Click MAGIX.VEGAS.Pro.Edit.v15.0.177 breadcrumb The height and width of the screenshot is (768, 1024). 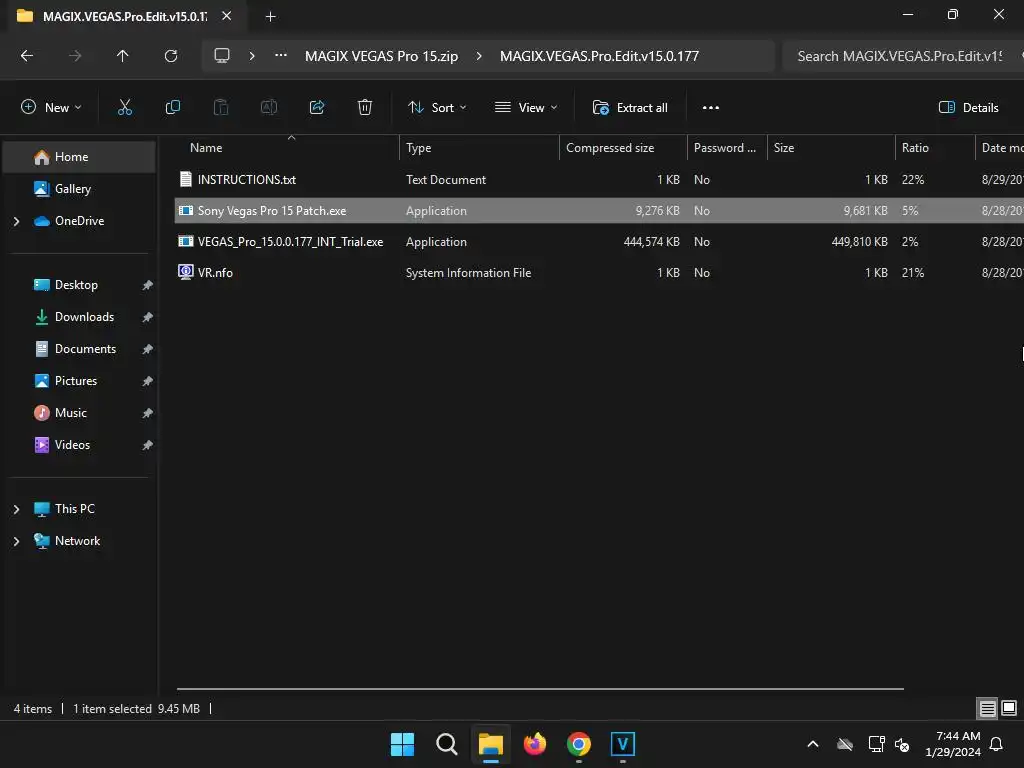point(600,56)
